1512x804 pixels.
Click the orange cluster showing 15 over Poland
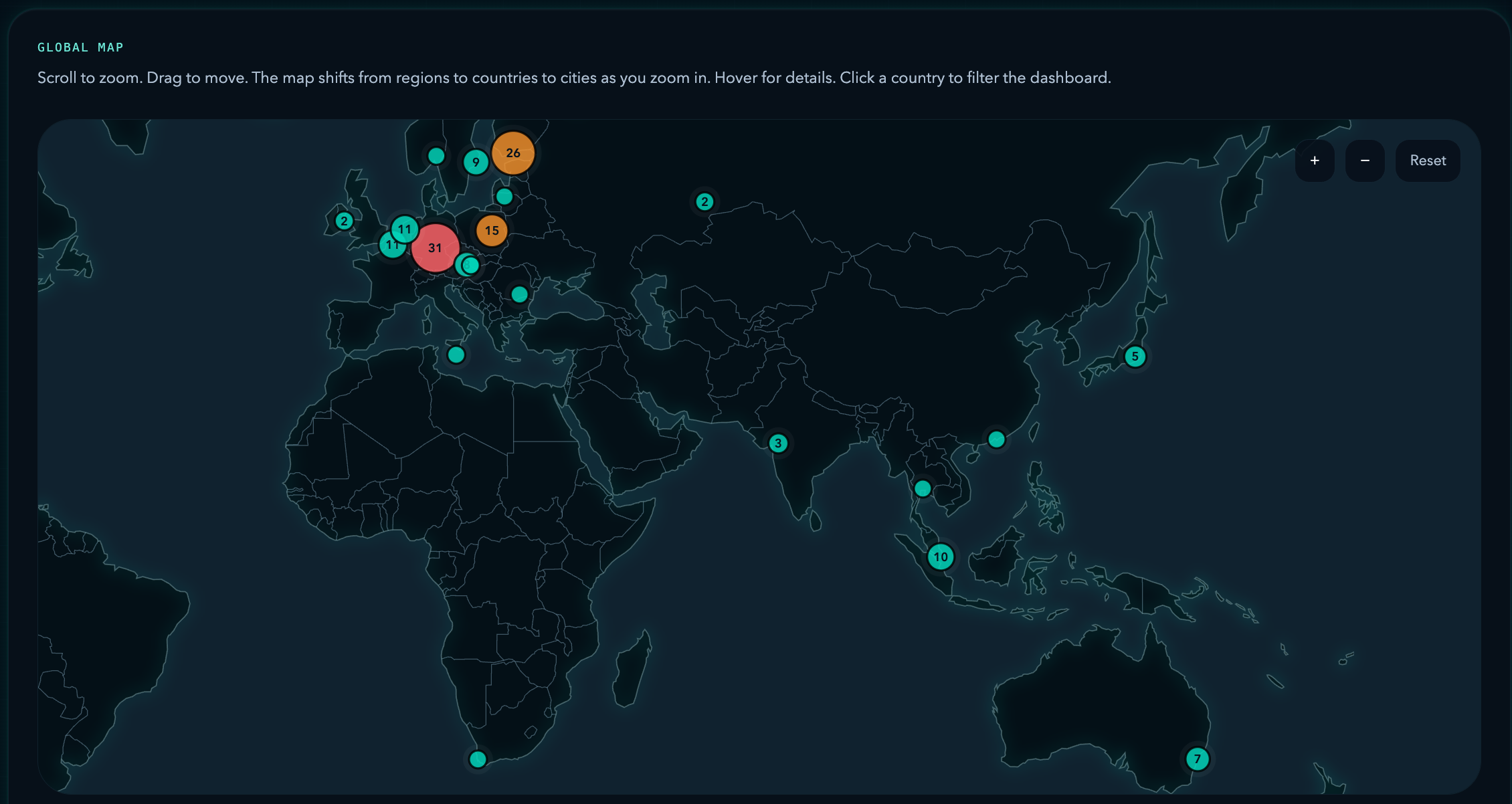(491, 230)
